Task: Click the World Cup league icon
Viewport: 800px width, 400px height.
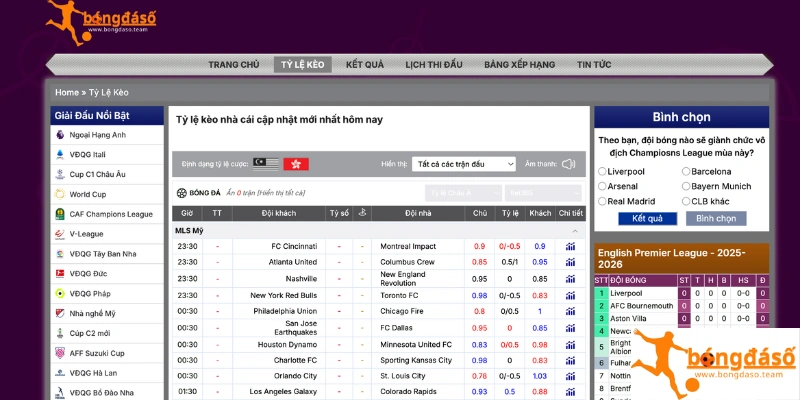Action: coord(60,194)
